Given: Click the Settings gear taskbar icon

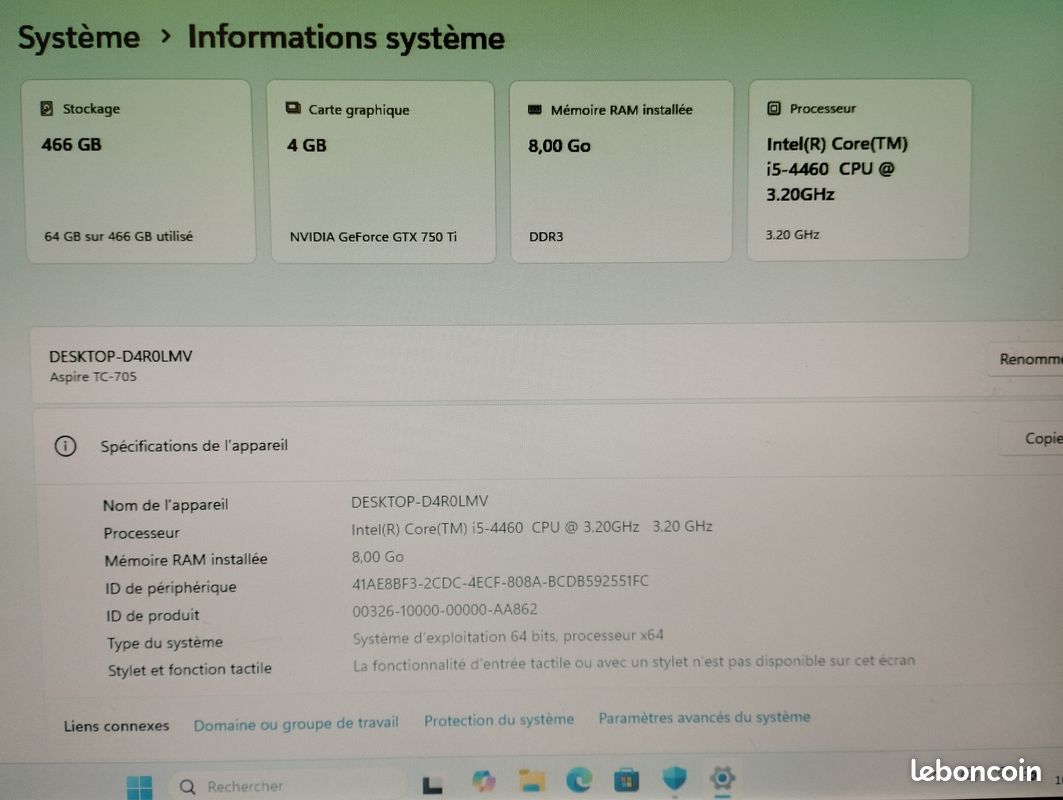Looking at the screenshot, I should 723,778.
